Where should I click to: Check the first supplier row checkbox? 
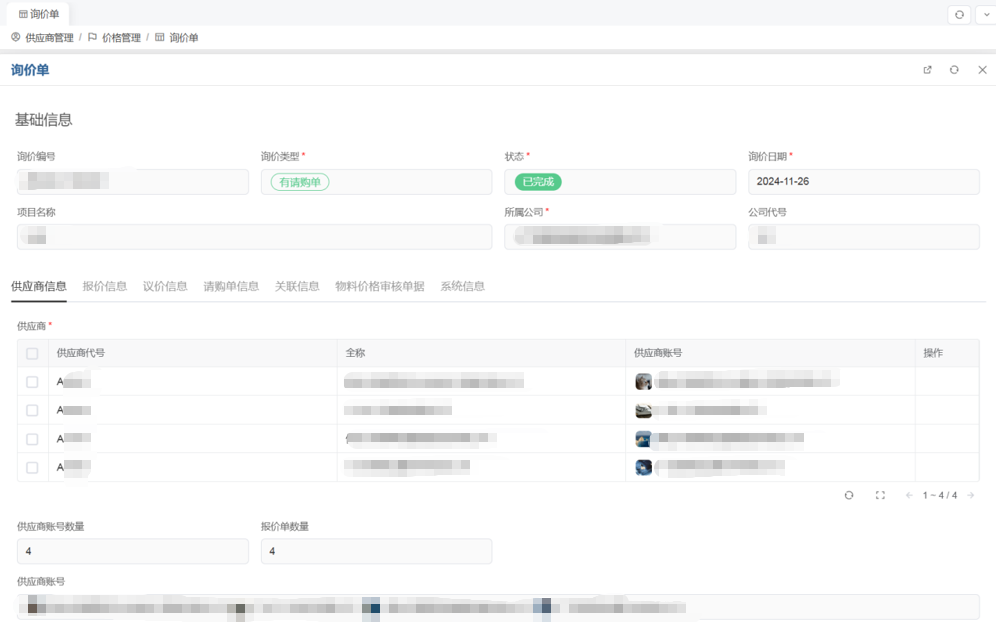coord(32,382)
